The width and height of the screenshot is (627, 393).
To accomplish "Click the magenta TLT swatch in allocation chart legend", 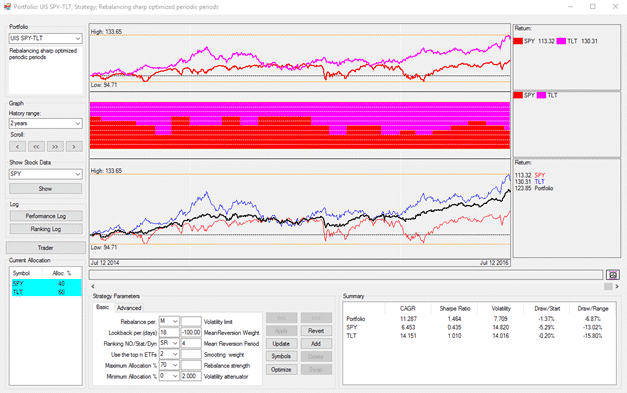I will point(542,95).
